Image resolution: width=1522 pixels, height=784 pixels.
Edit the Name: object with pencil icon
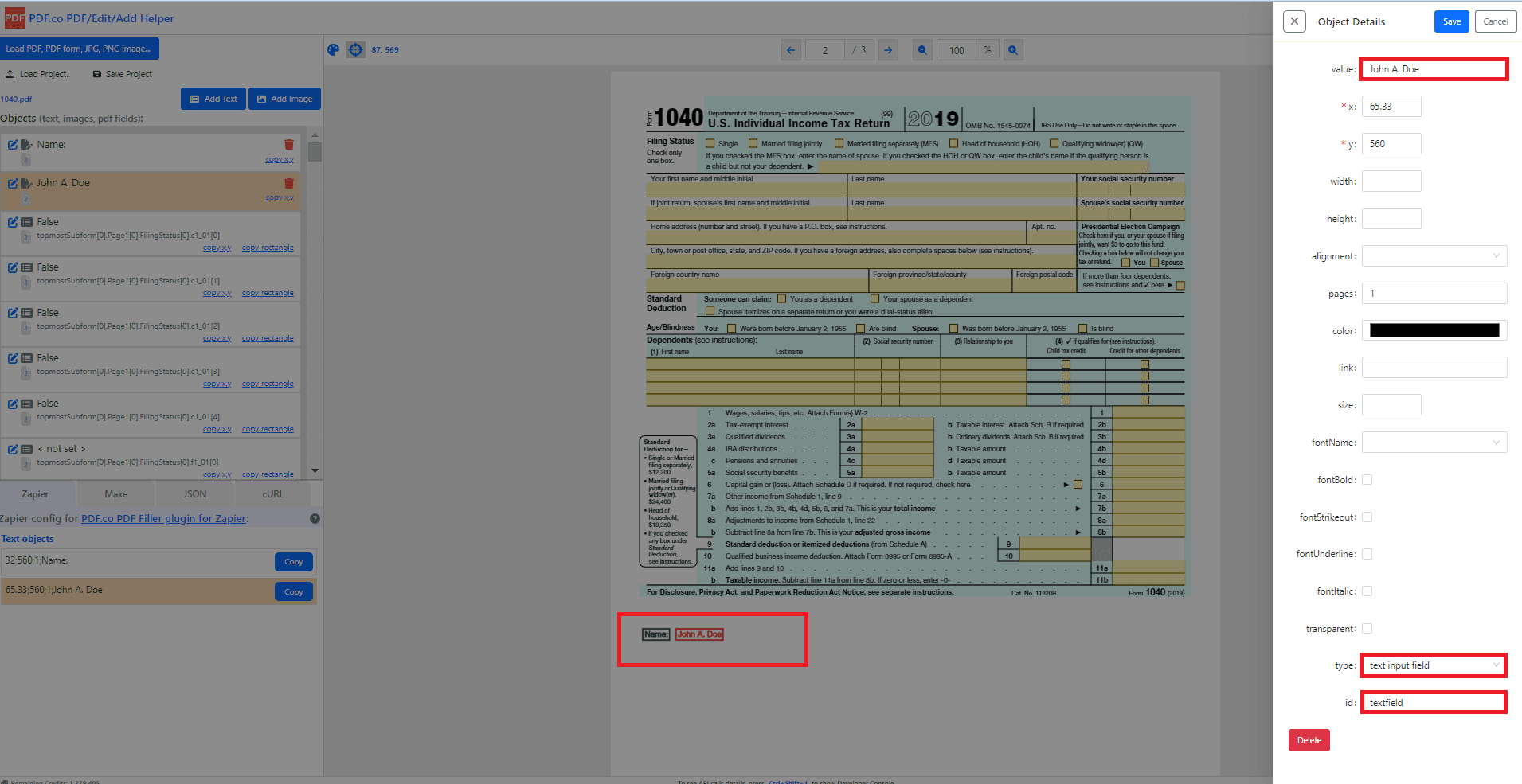13,145
